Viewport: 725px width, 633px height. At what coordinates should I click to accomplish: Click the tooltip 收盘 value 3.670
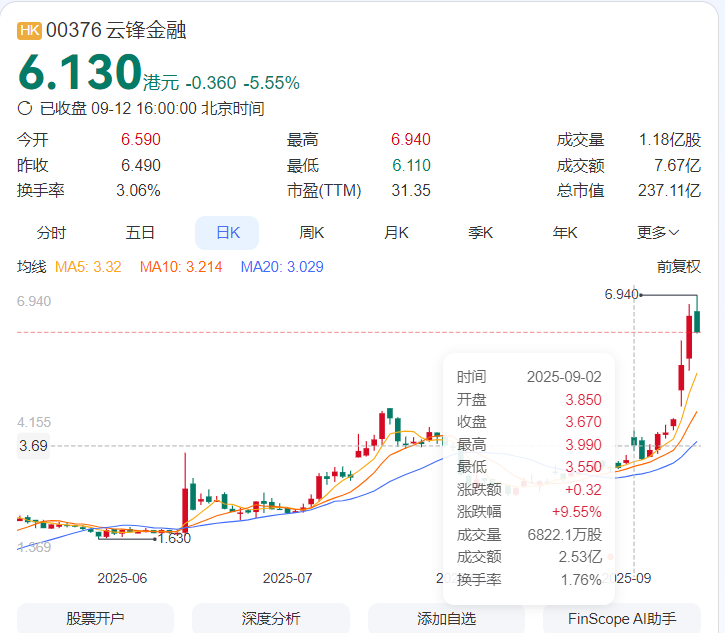coord(584,422)
